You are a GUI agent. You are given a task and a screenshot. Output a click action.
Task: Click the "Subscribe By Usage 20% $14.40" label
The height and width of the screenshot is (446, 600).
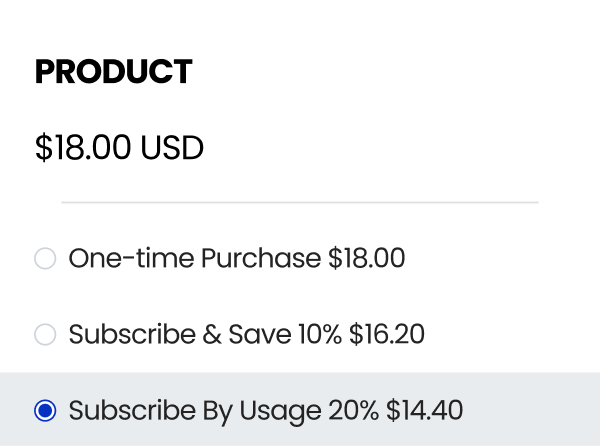tap(265, 411)
